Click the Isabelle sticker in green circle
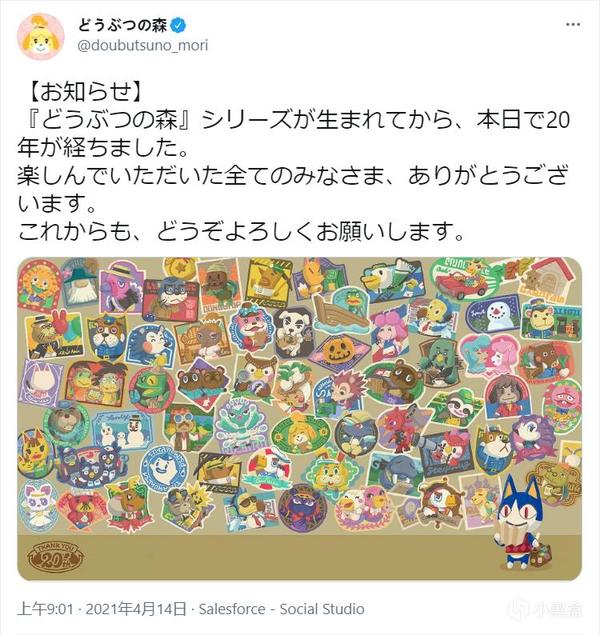The height and width of the screenshot is (635, 600). [300, 434]
